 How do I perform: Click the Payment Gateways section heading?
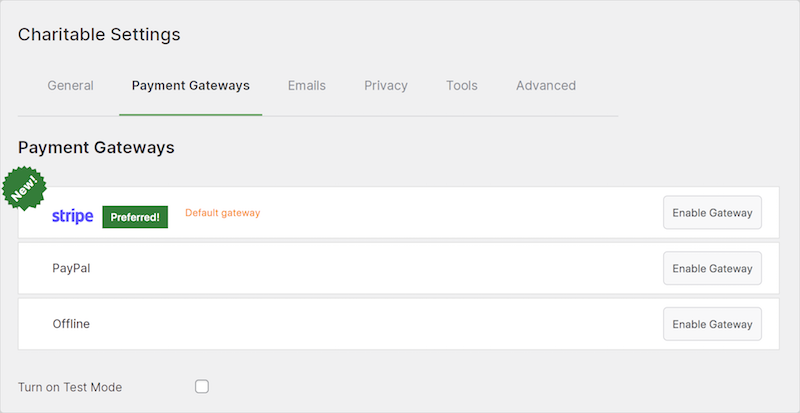pyautogui.click(x=96, y=148)
